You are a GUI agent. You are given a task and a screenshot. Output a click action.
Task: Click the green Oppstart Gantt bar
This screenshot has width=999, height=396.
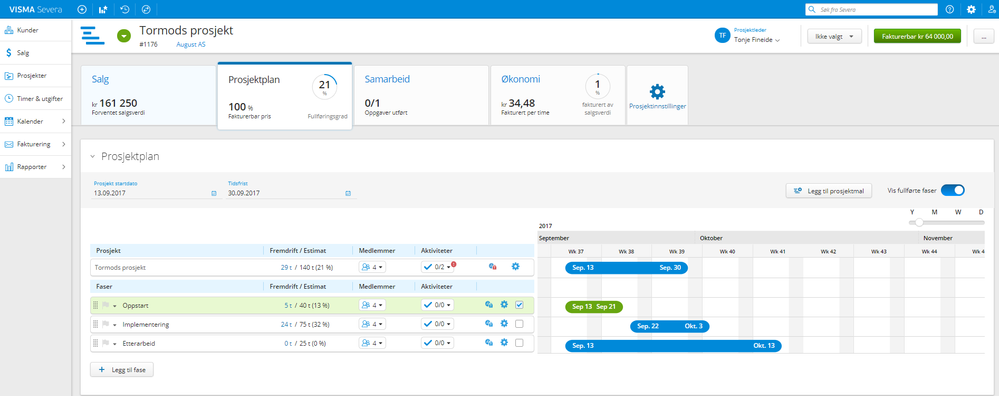click(594, 307)
